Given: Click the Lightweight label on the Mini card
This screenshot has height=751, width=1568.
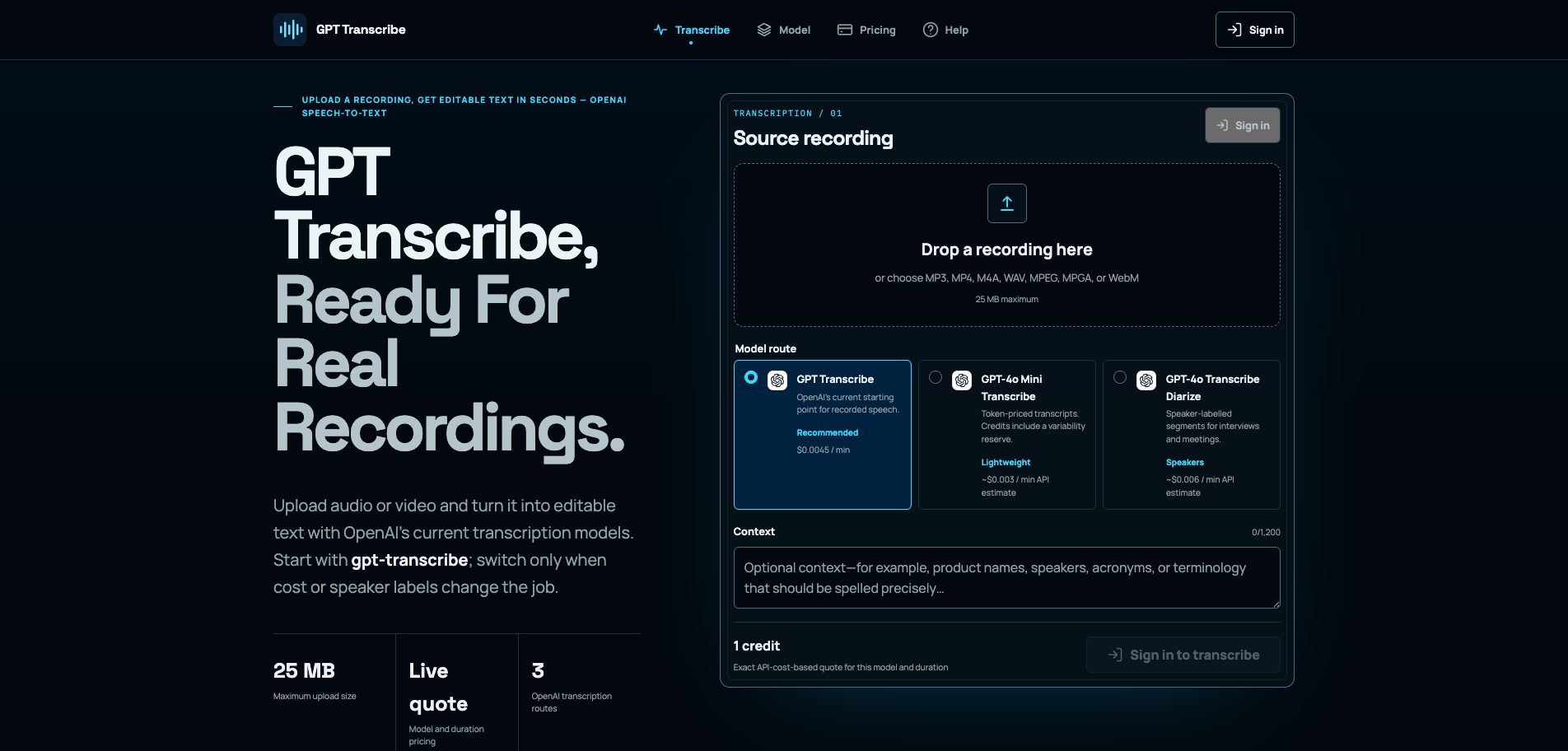Looking at the screenshot, I should click(x=1006, y=463).
